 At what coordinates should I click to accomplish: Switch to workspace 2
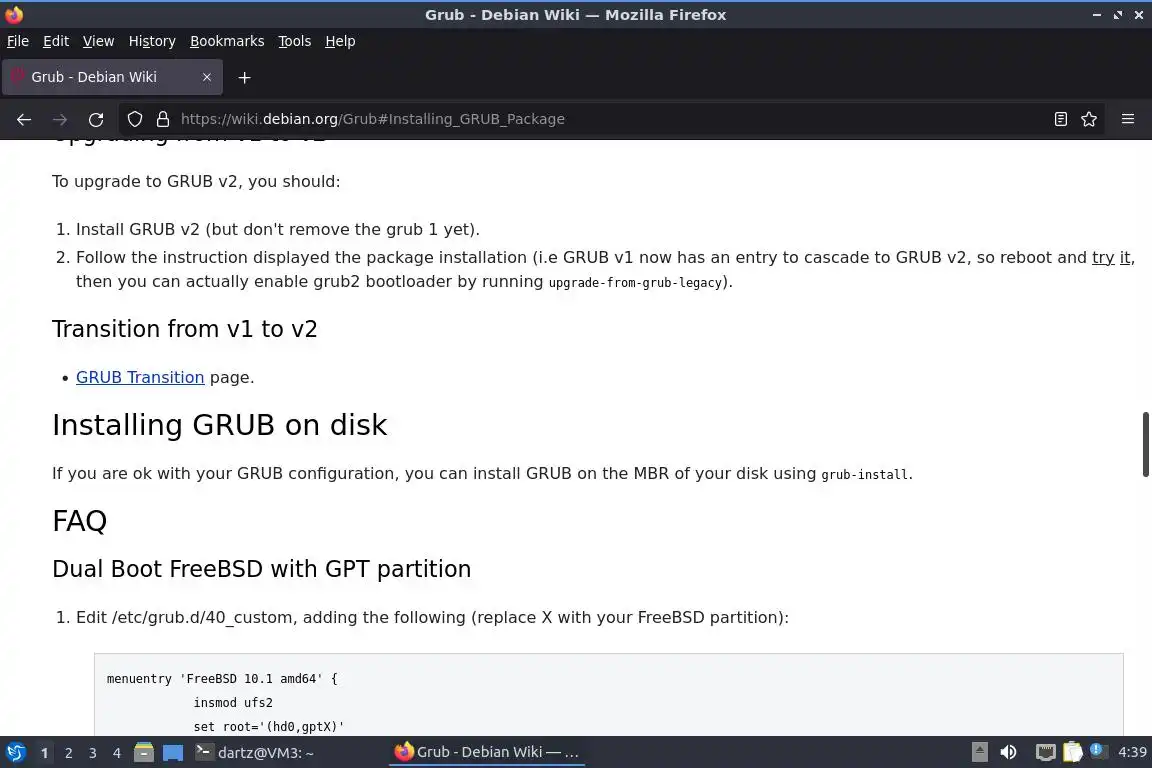pos(68,753)
